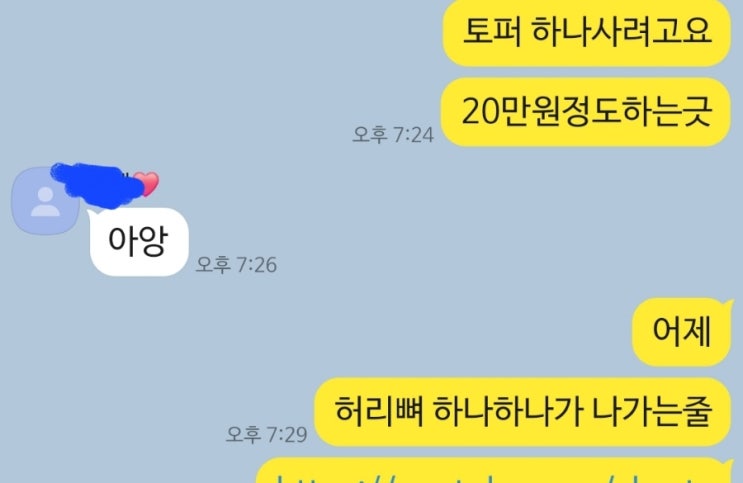This screenshot has height=483, width=743.
Task: Click the person silhouette inside the avatar
Action: (45, 201)
